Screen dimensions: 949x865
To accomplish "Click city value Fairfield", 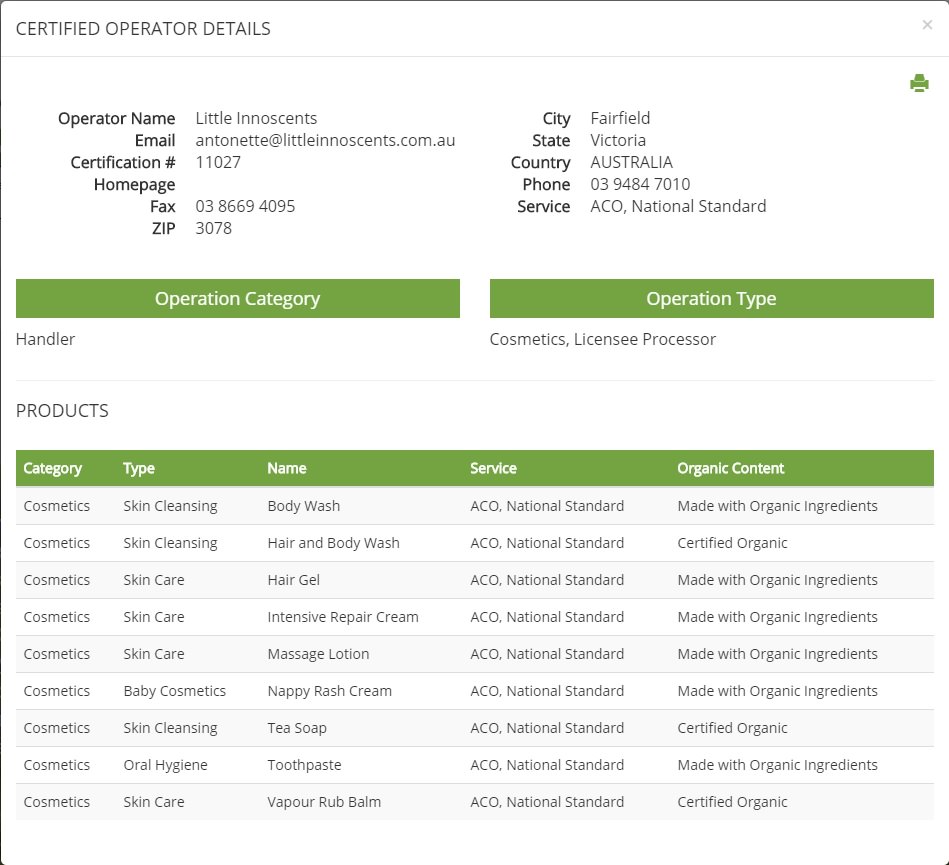I will tap(620, 118).
